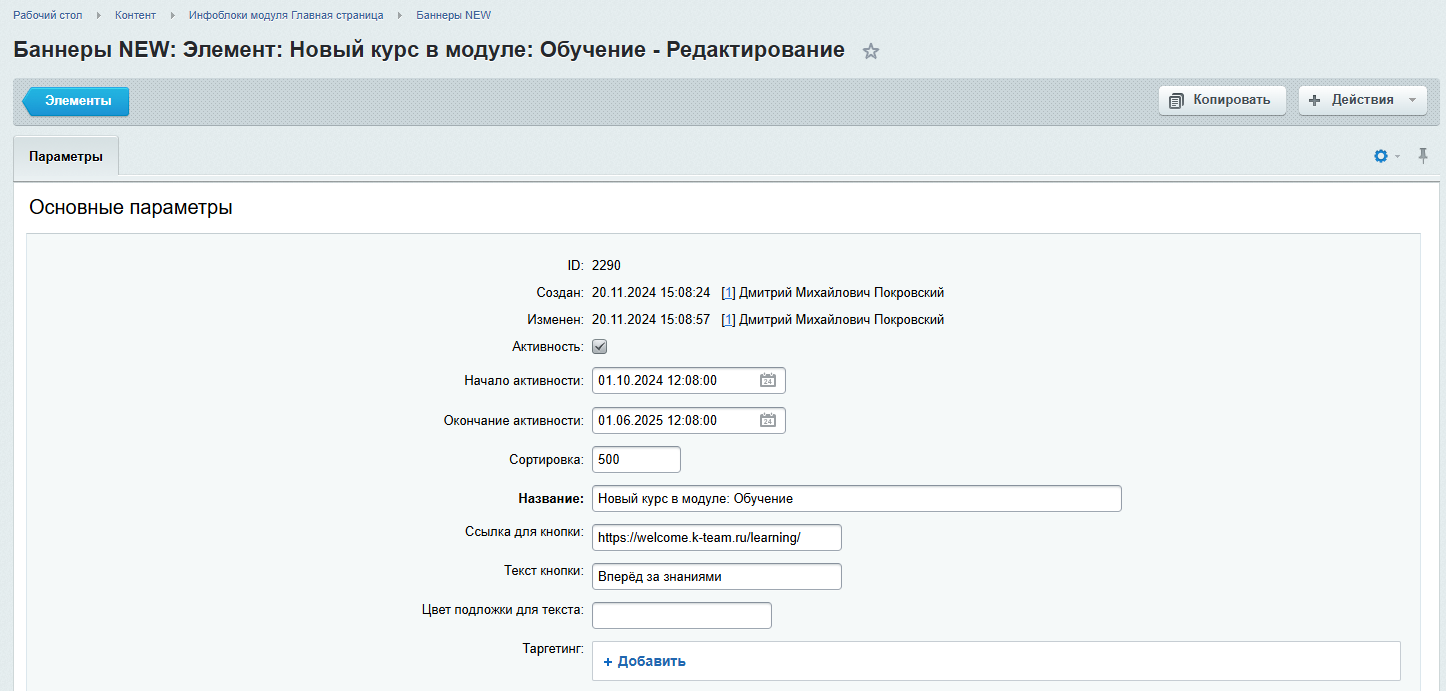Open creator user link [1] in Создан row
Screen dimensions: 1446x691
[728, 293]
